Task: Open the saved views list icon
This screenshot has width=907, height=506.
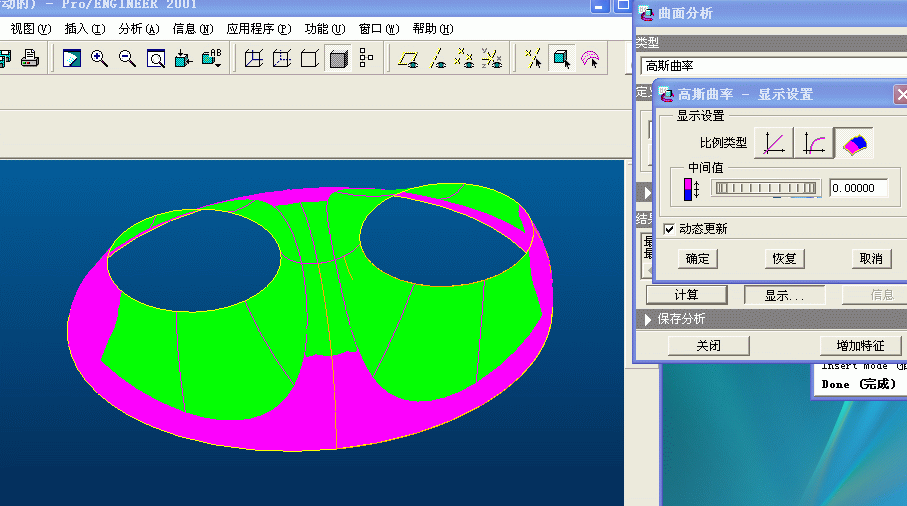Action: coord(212,58)
